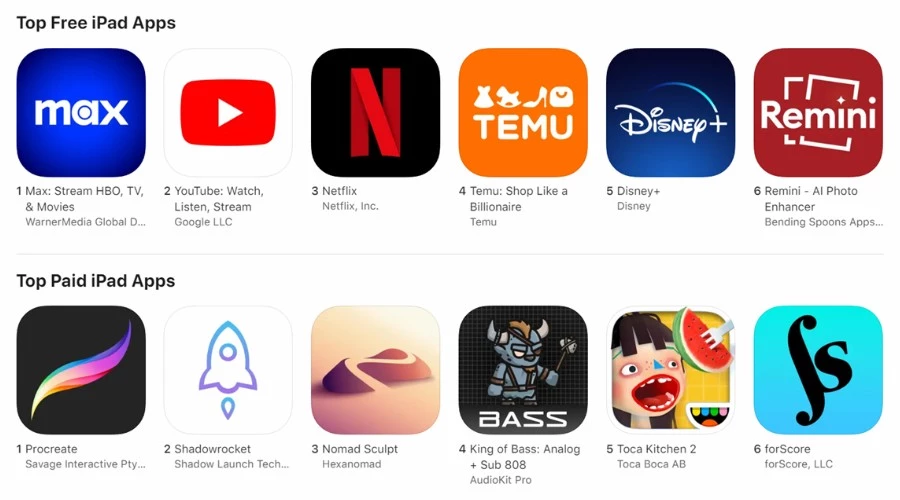
Task: Click the Netflix title text link
Action: click(x=339, y=191)
